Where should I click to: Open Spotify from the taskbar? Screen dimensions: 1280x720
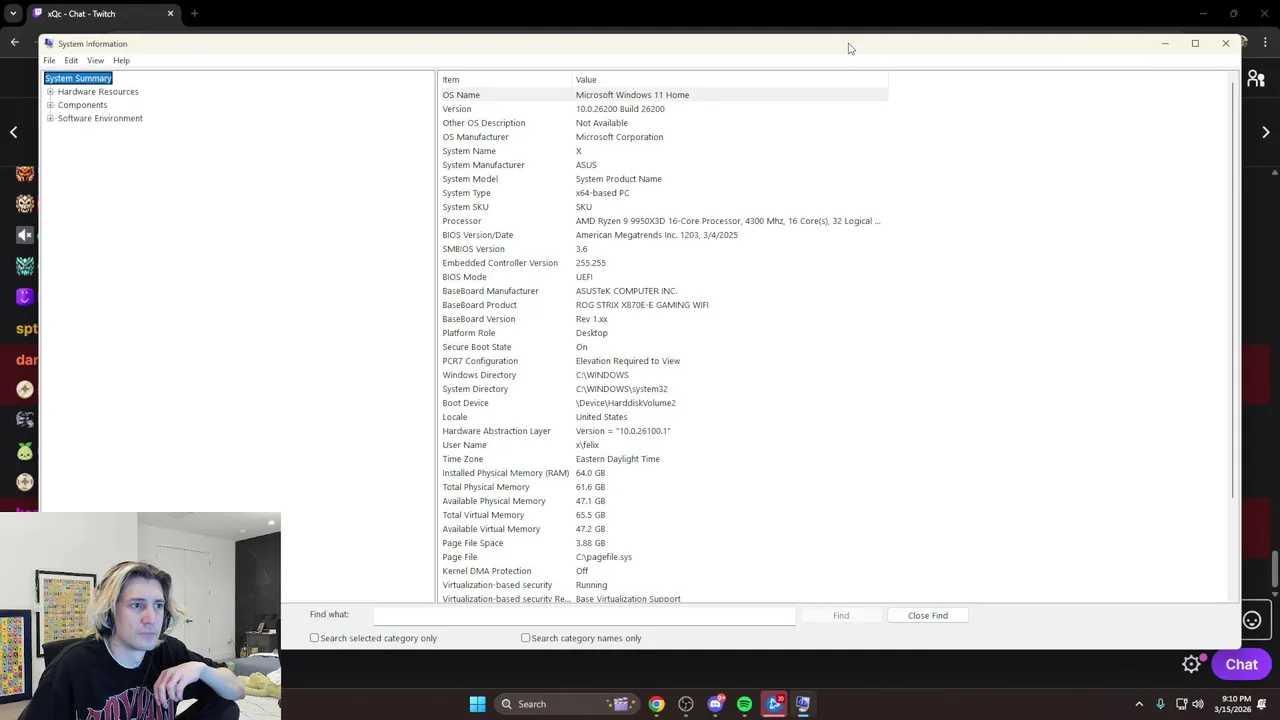click(x=744, y=704)
